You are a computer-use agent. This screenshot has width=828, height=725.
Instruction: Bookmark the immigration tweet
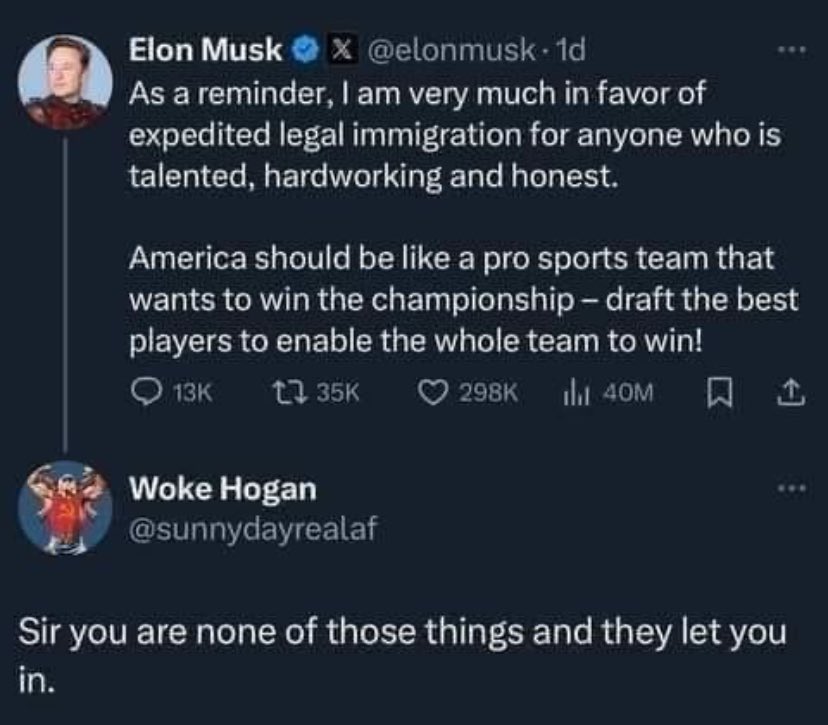pos(719,393)
